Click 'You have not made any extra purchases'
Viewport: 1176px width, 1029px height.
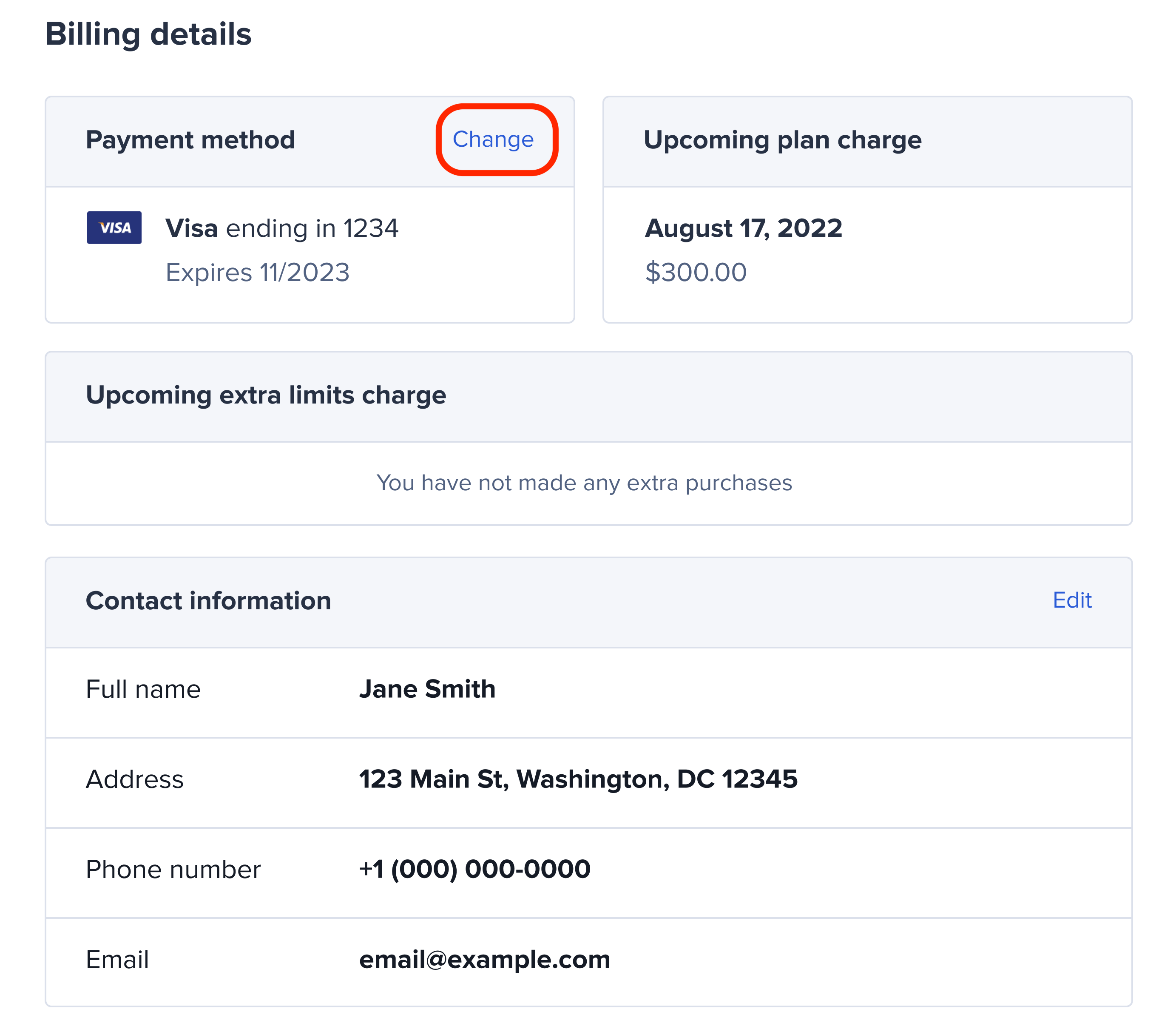pos(585,483)
